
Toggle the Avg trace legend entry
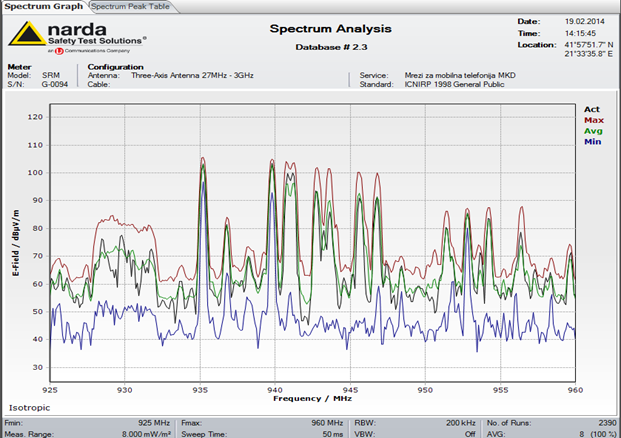pyautogui.click(x=592, y=131)
